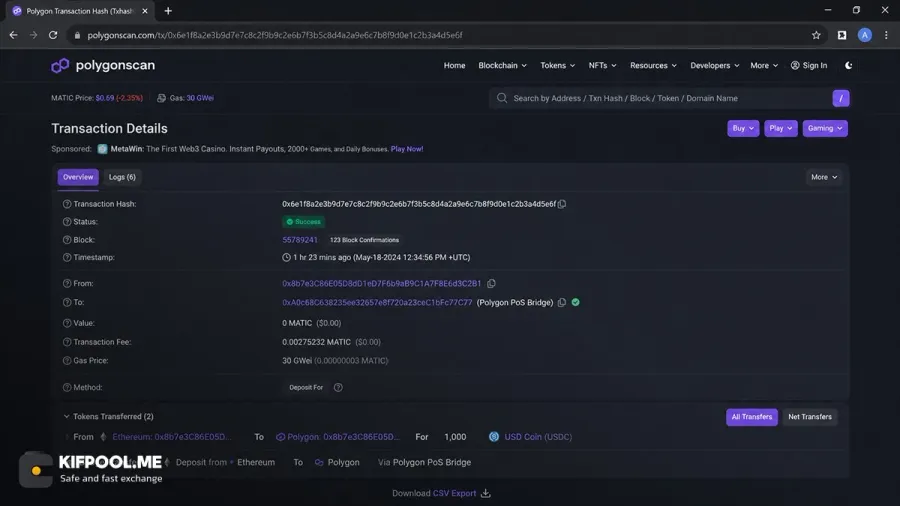Open the Gaming dropdown button
The width and height of the screenshot is (900, 506).
825,129
